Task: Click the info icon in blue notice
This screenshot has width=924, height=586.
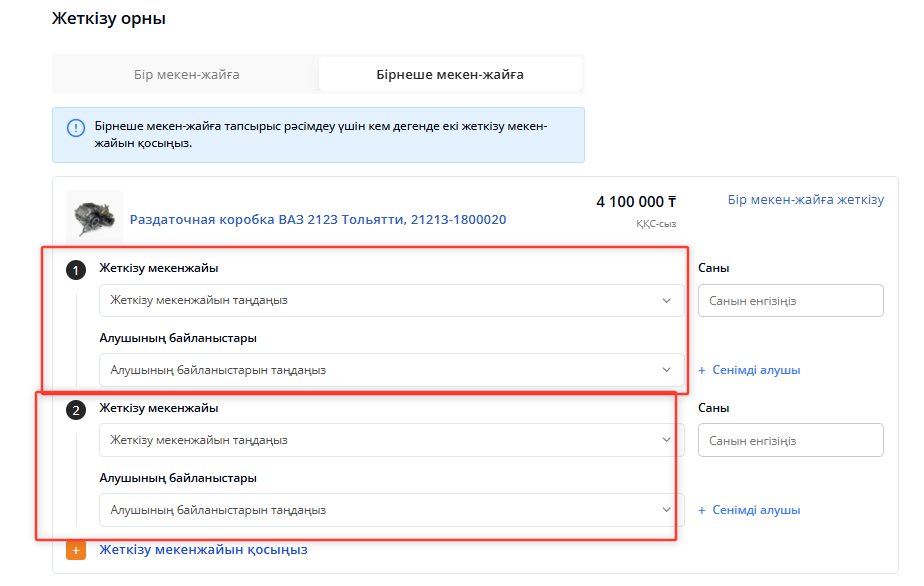Action: [x=76, y=128]
